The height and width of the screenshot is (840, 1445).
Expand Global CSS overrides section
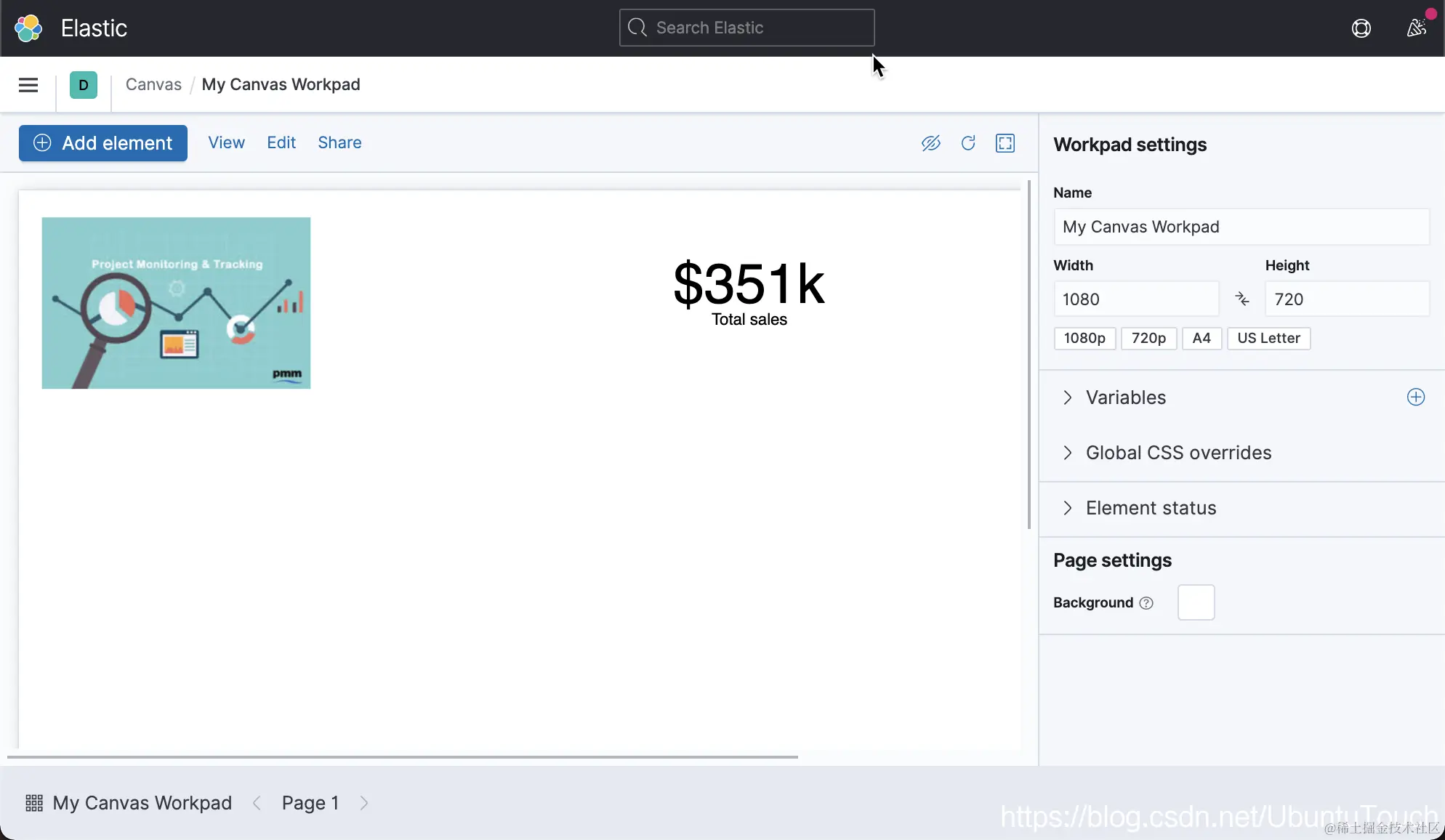(x=1178, y=453)
